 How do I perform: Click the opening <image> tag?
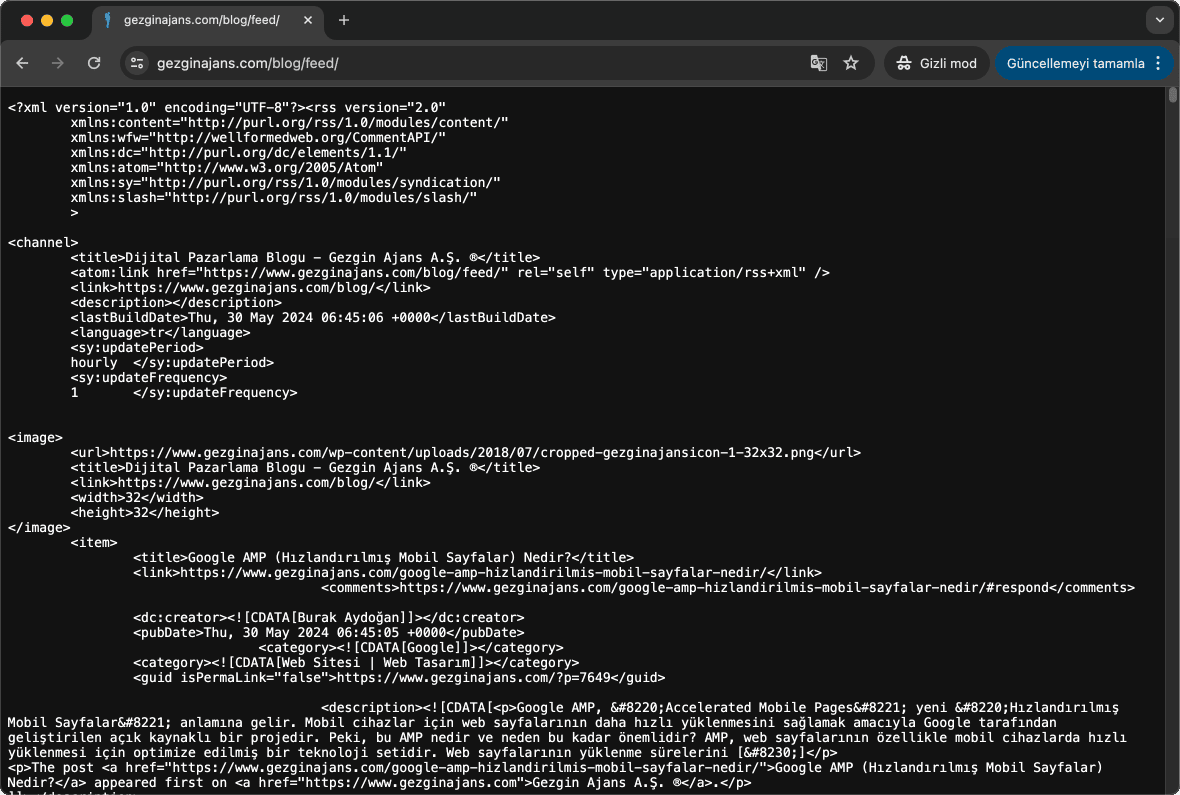(x=35, y=437)
